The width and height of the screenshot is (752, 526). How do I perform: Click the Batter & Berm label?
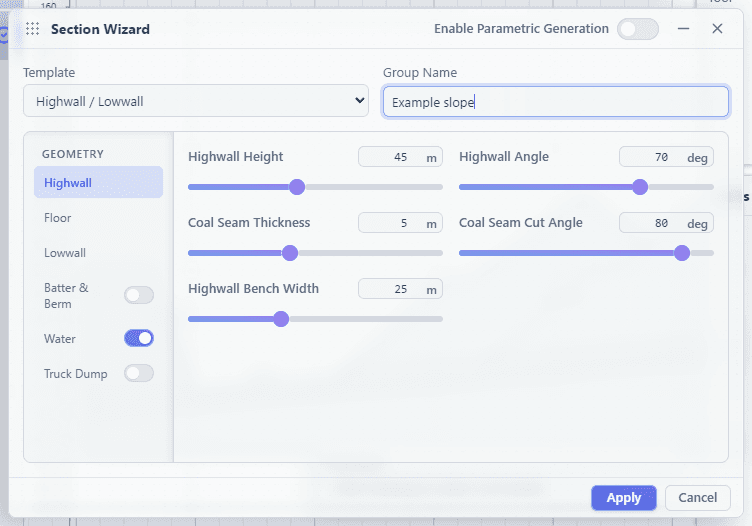click(x=66, y=295)
